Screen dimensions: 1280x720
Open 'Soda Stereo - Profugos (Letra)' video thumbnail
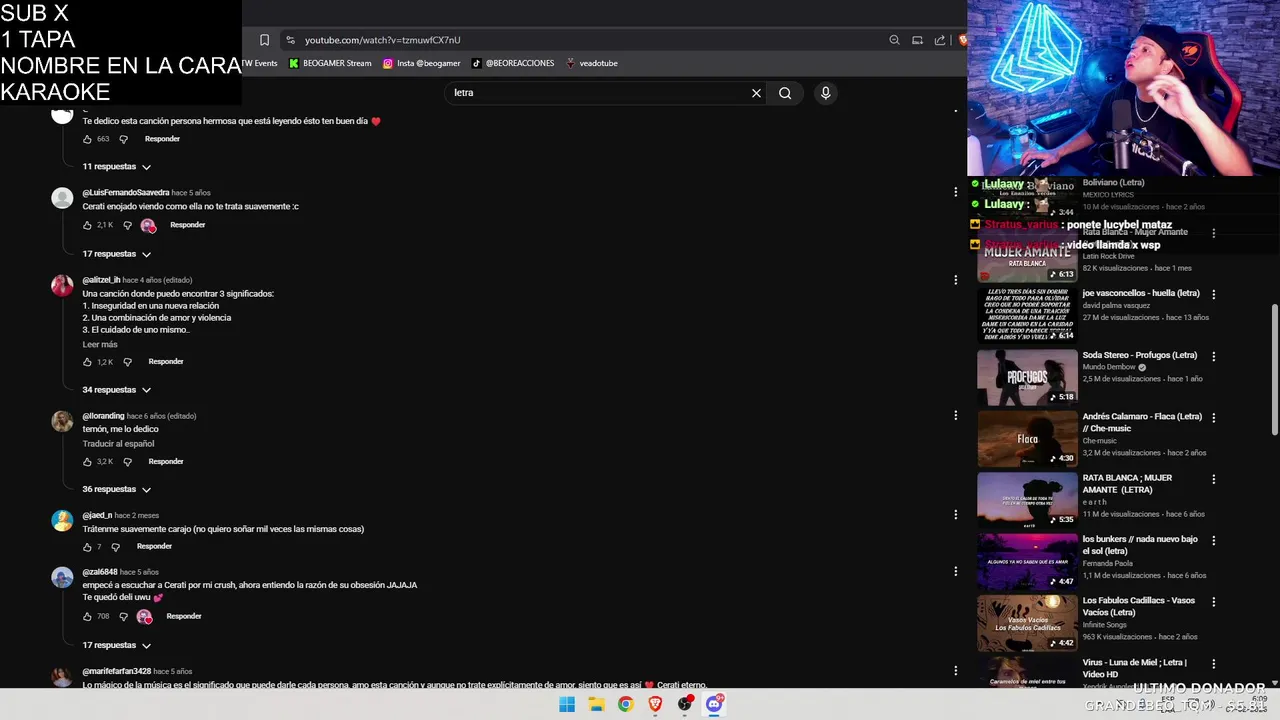click(1027, 377)
